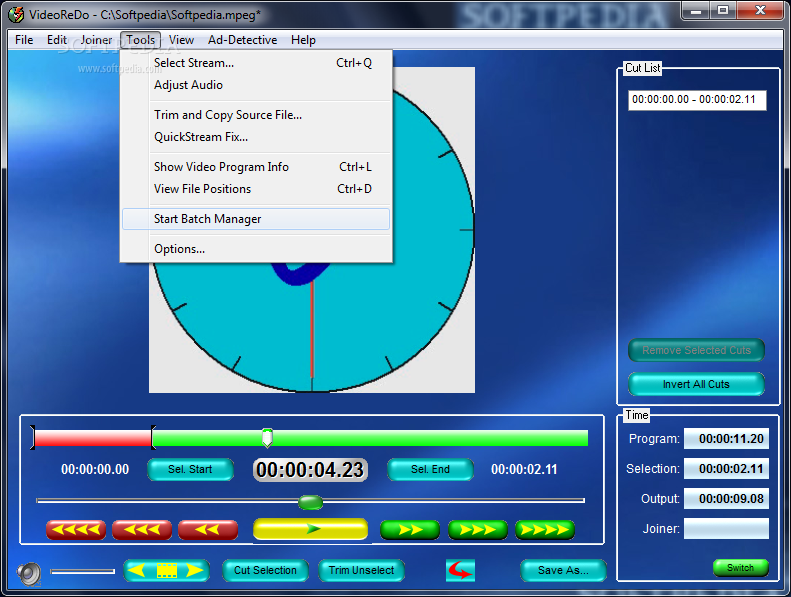The height and width of the screenshot is (597, 791).
Task: Click the double rewind red button
Action: [207, 530]
